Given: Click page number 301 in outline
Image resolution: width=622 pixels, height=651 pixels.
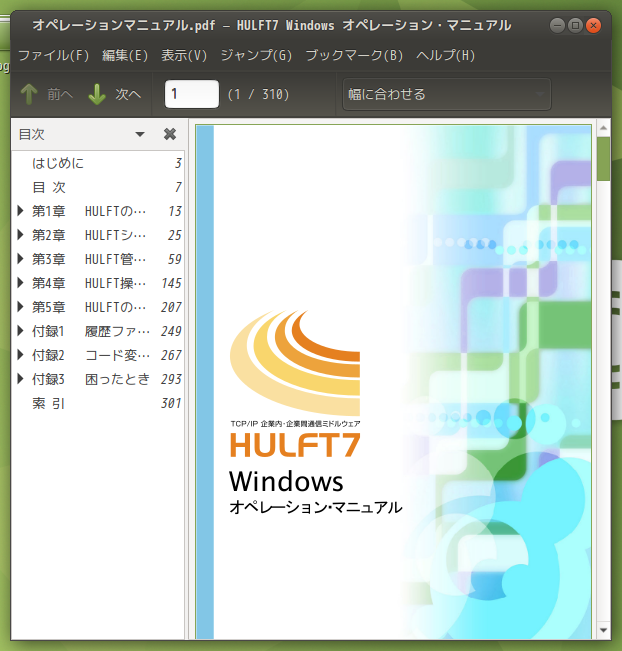Looking at the screenshot, I should tap(171, 403).
